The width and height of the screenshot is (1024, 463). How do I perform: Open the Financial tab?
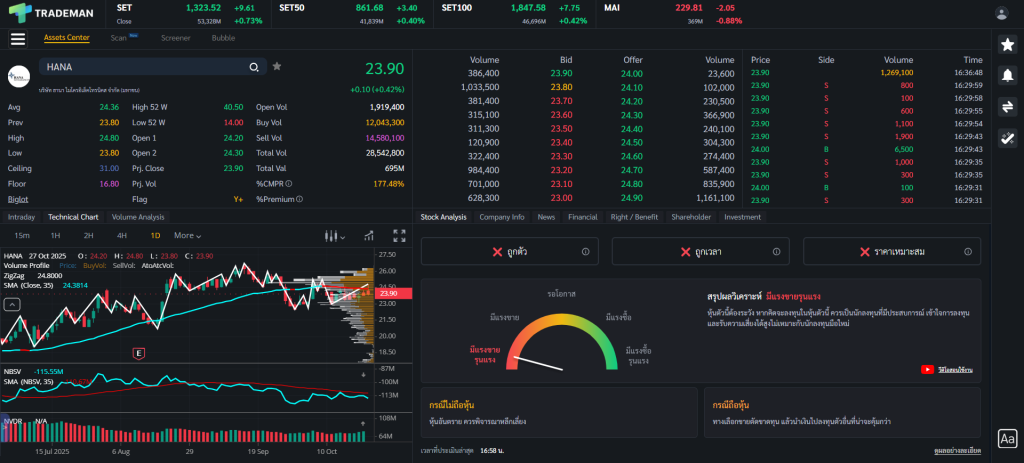coord(582,216)
